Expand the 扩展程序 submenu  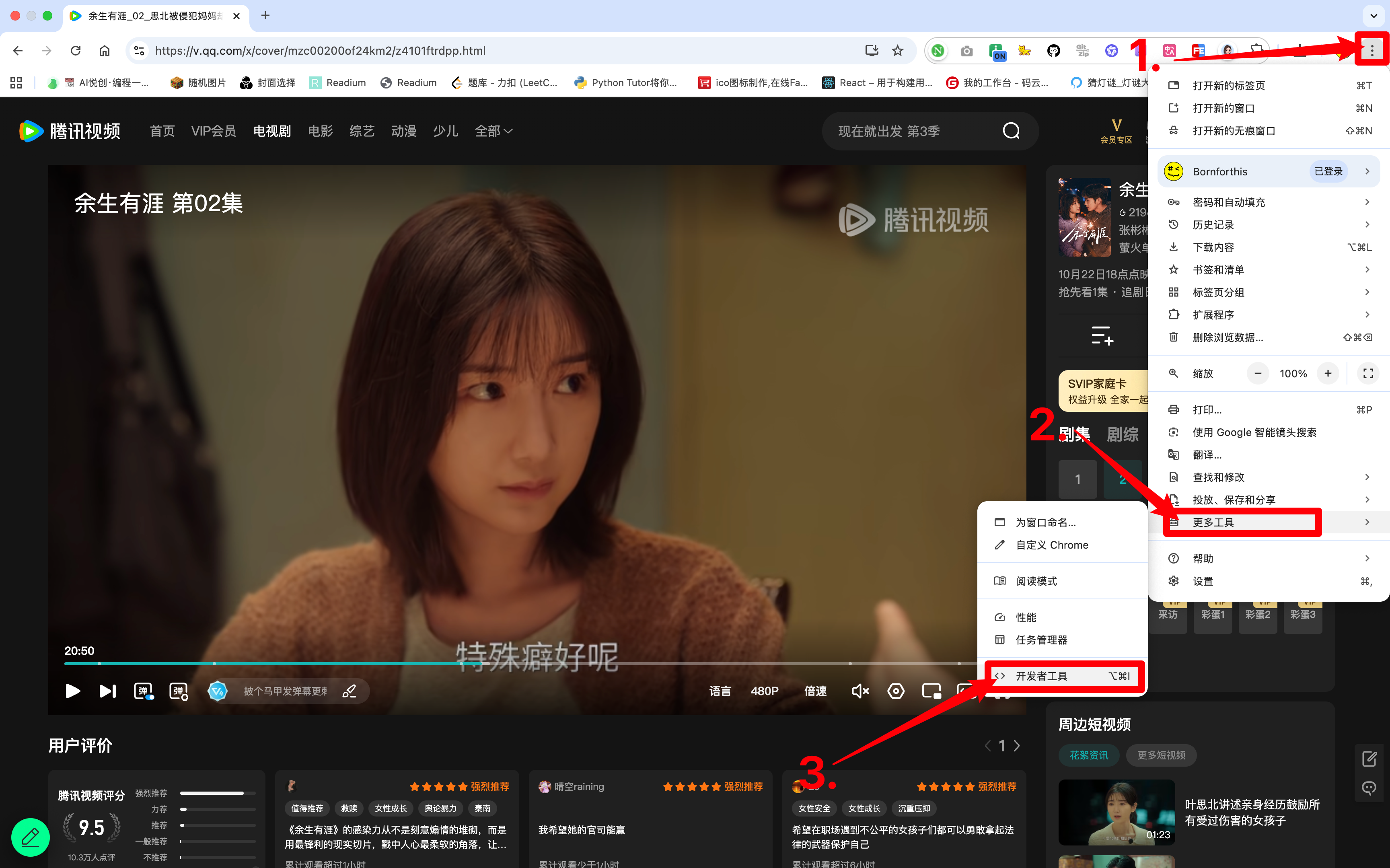[x=1269, y=315]
